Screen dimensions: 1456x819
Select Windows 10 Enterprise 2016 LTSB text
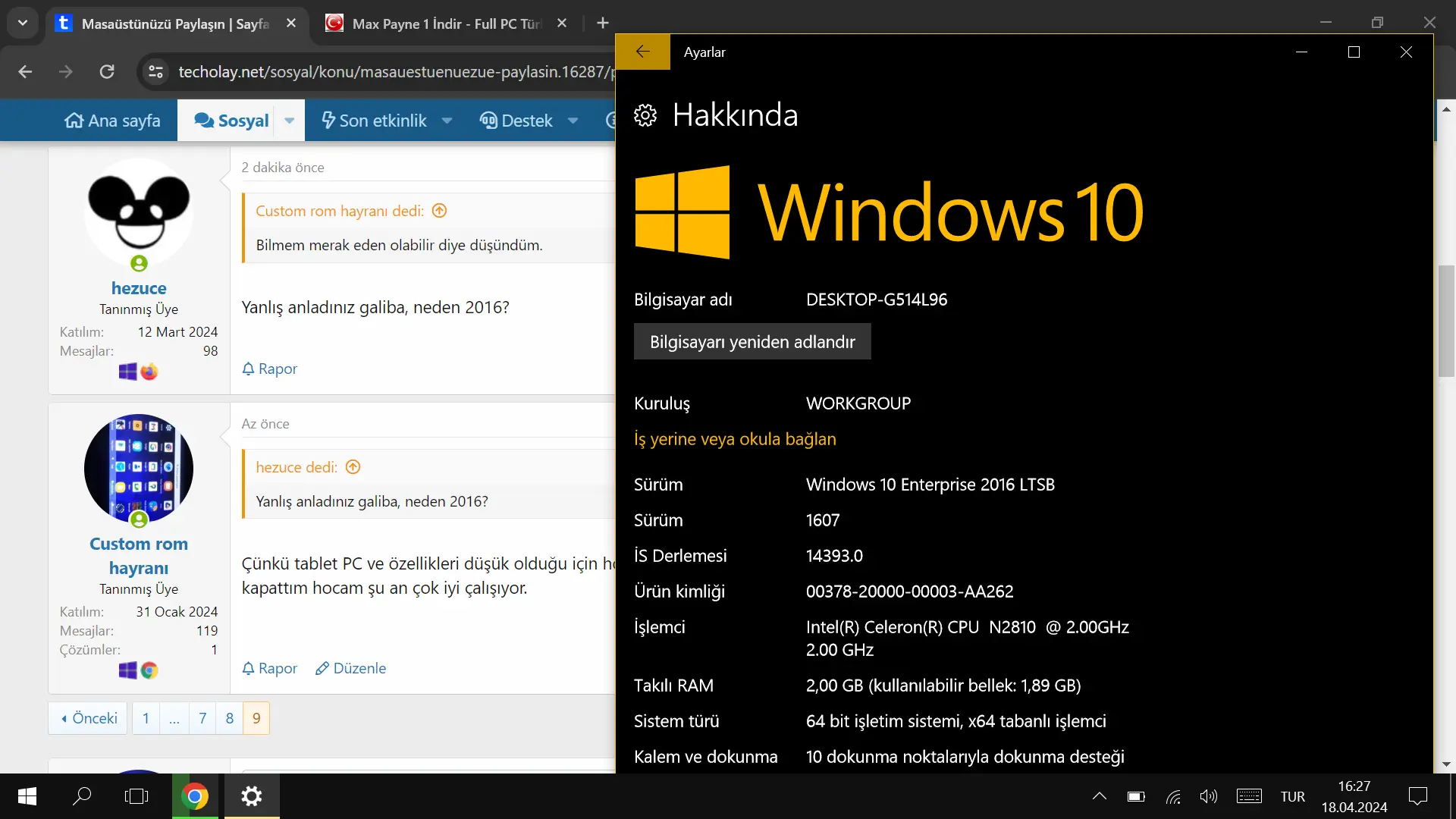(930, 485)
